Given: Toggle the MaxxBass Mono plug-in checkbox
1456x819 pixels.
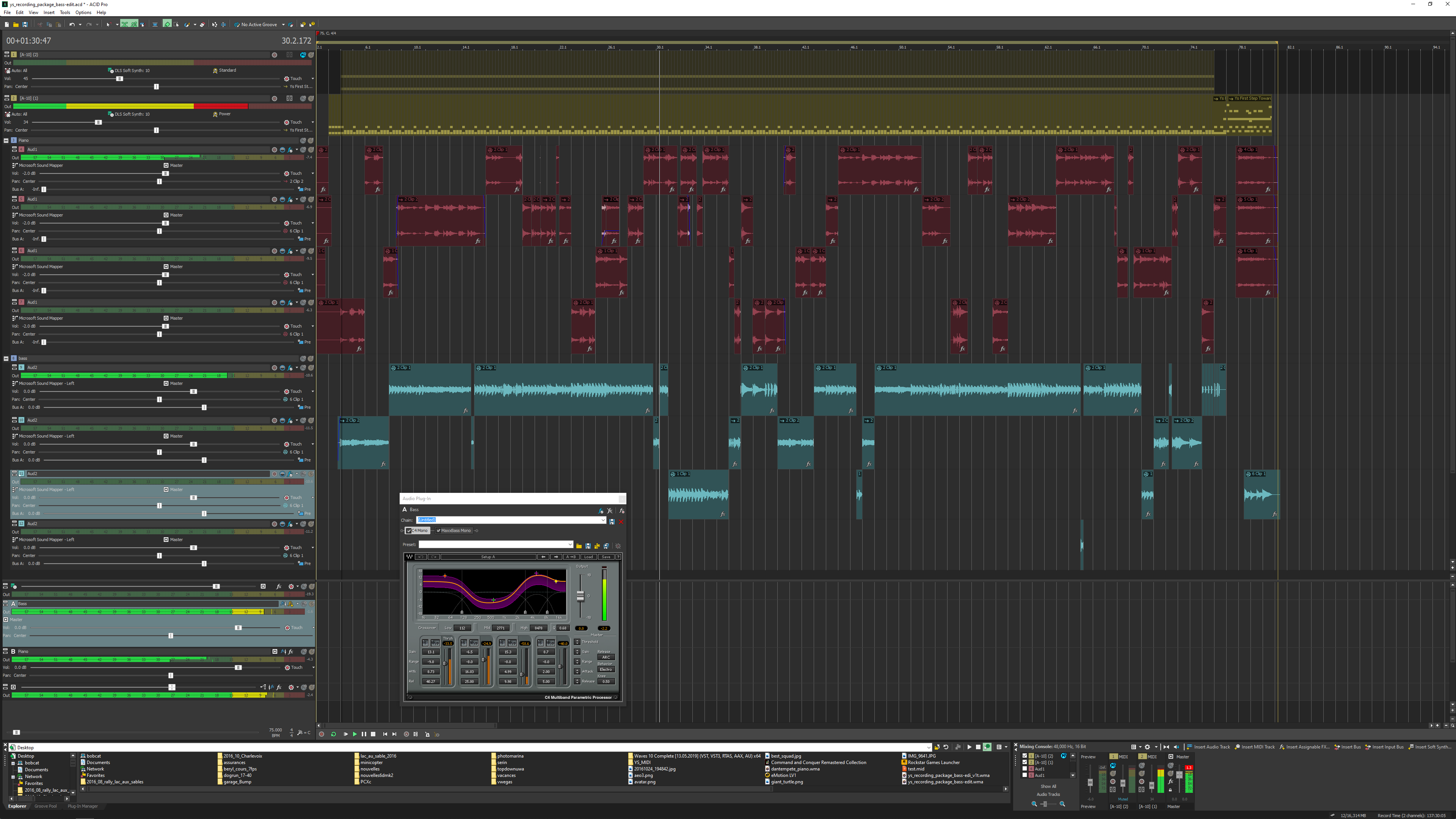Looking at the screenshot, I should (439, 531).
